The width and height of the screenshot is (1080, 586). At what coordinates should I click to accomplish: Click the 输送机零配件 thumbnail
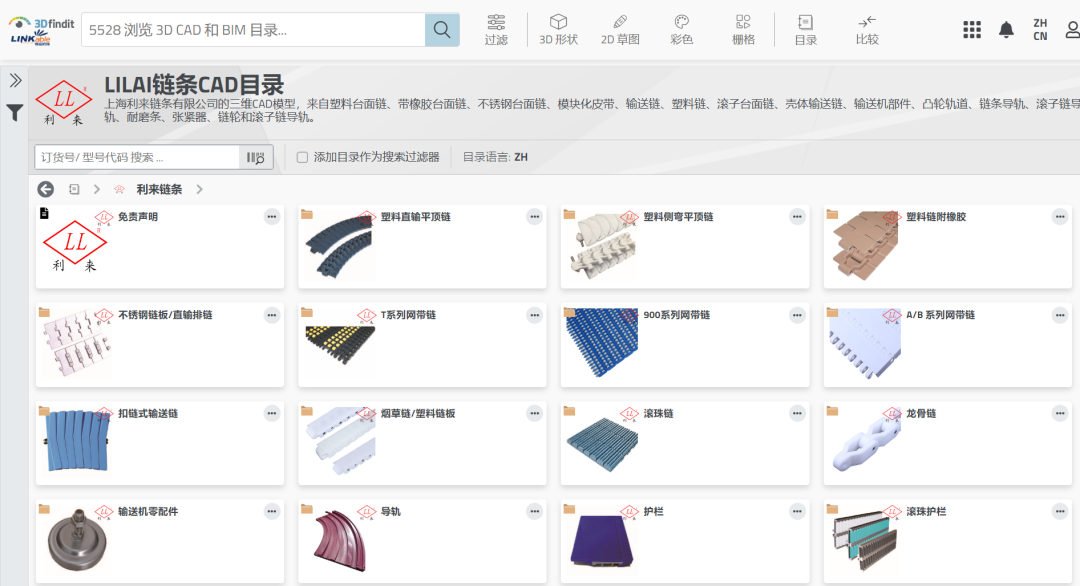click(x=77, y=540)
